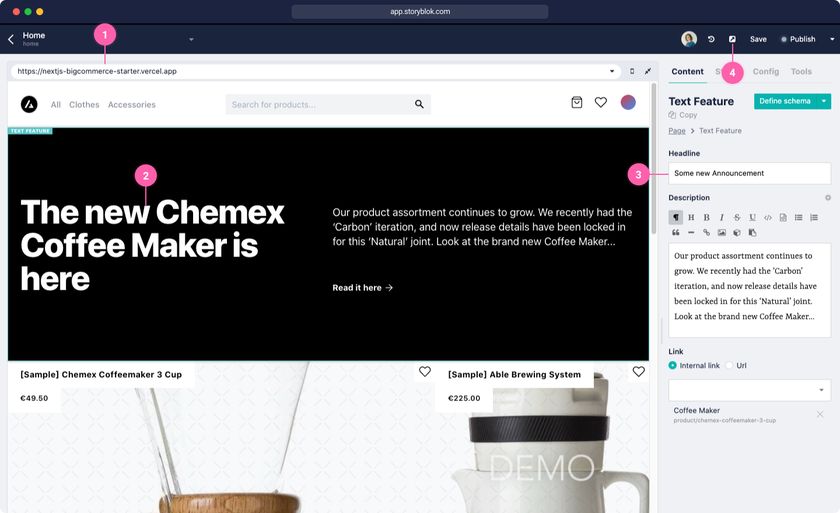Switch to the Config tab

766,71
